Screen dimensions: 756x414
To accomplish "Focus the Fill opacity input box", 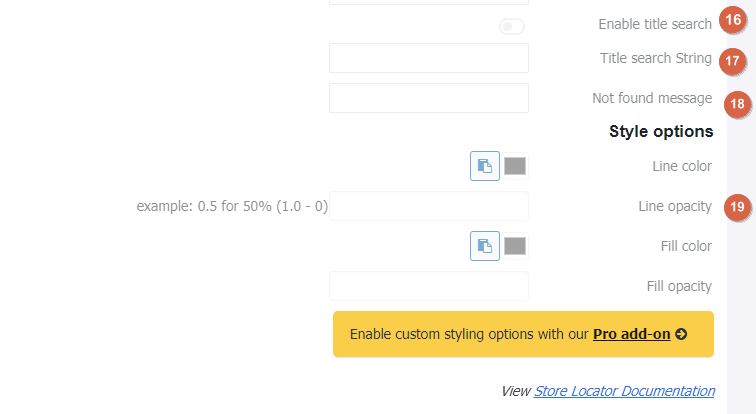I will (x=429, y=286).
